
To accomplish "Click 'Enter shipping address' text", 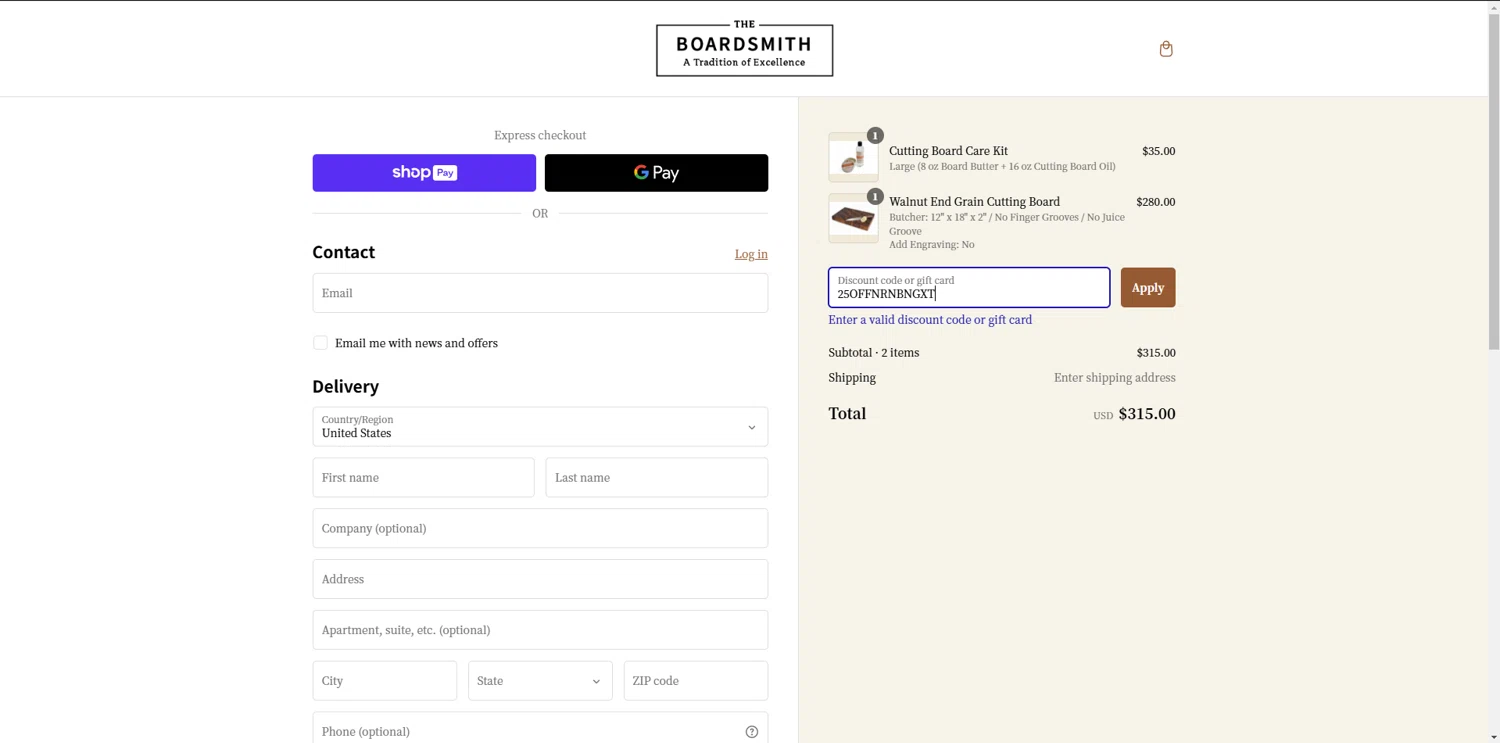I will (x=1114, y=378).
